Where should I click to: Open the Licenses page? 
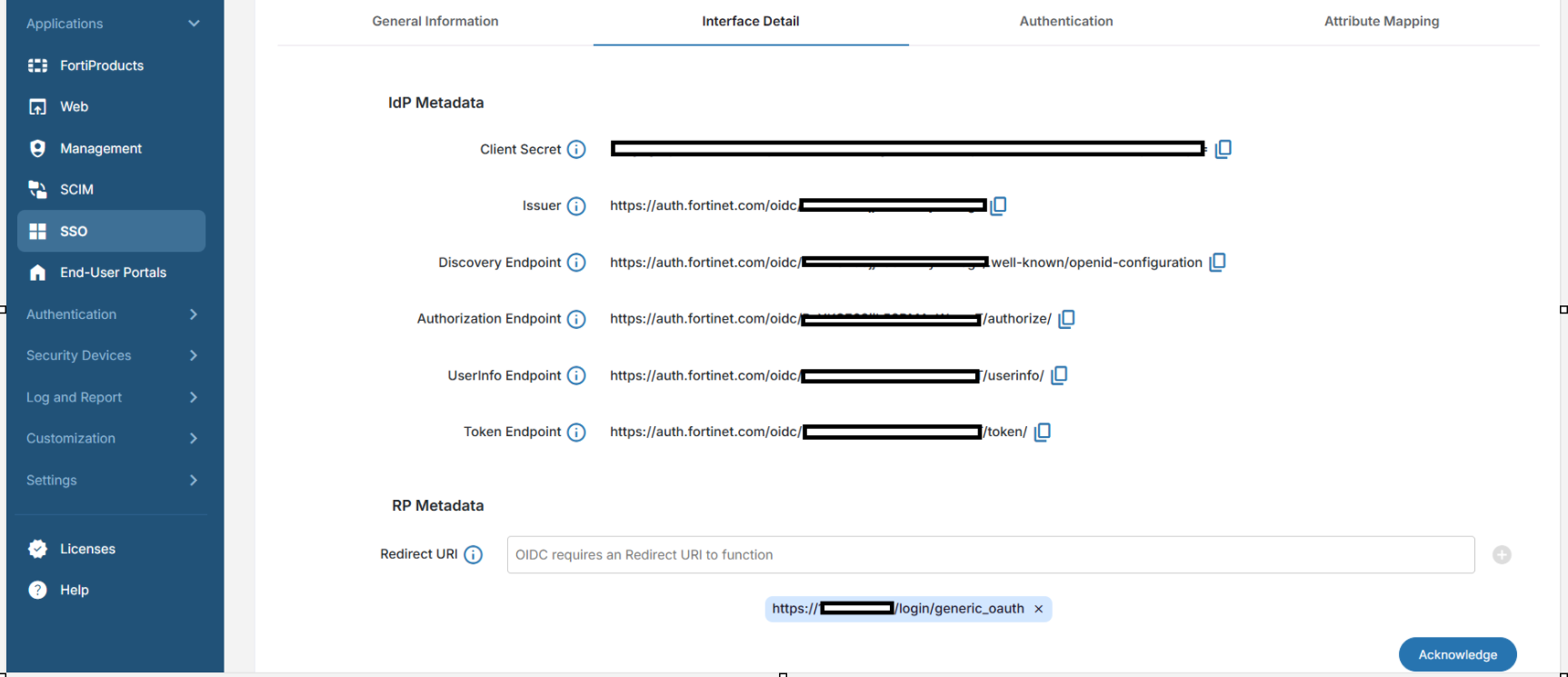[x=87, y=549]
